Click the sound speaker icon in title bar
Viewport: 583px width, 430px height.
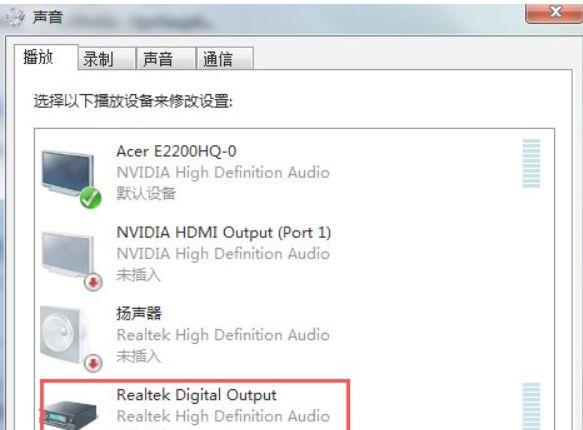[15, 16]
